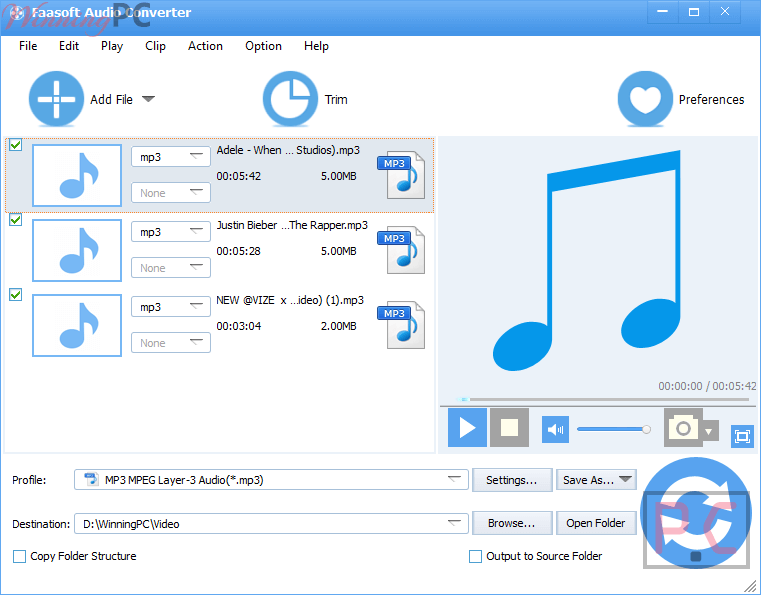Select Justin Bieber track music note thumbnail
The width and height of the screenshot is (761, 595).
point(77,250)
